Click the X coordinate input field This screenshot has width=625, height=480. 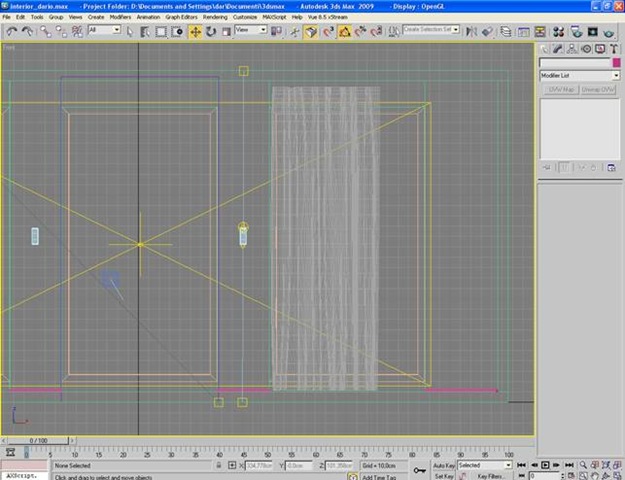[x=259, y=465]
